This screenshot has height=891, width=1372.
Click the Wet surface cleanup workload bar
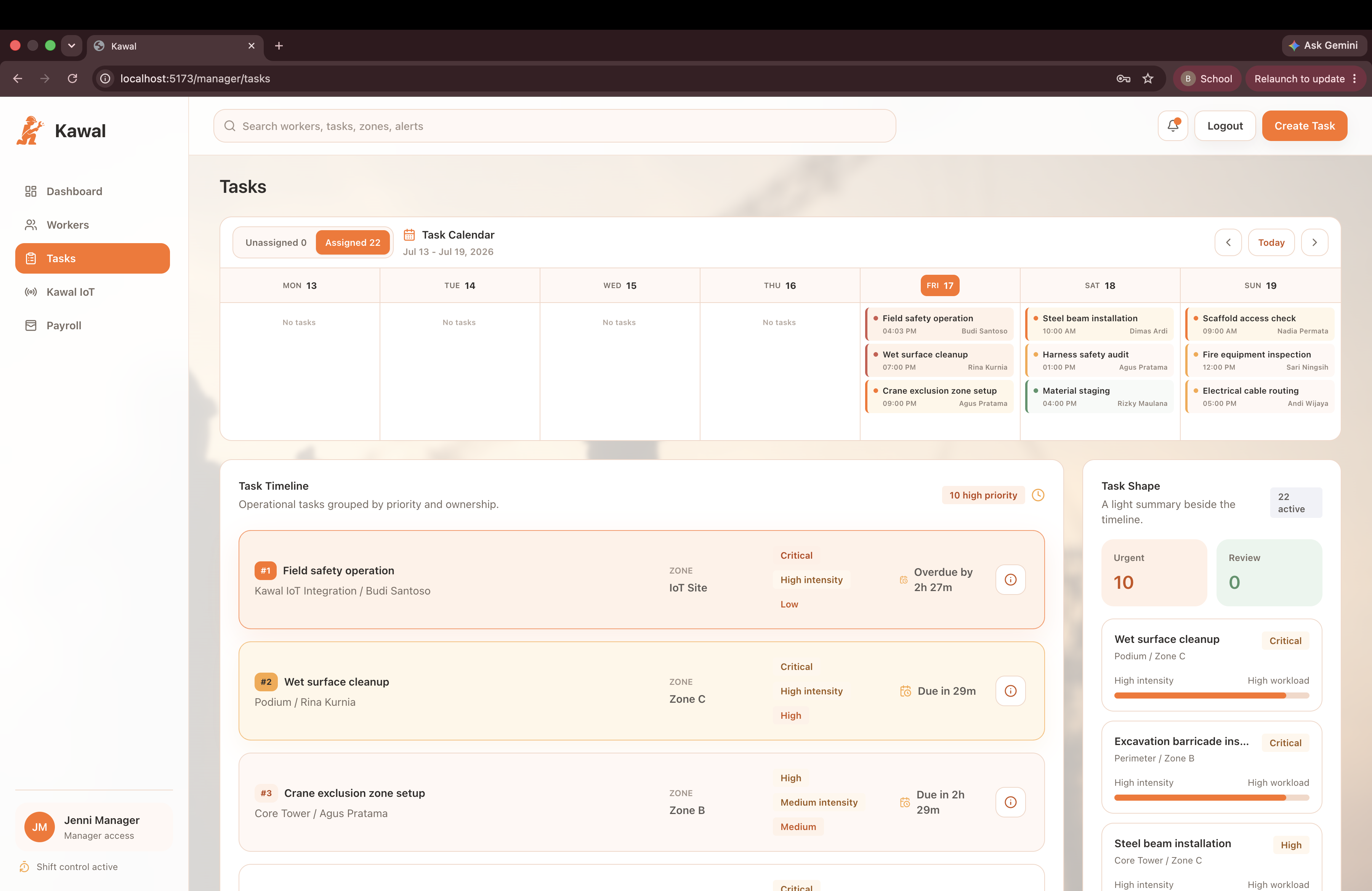coord(1211,695)
